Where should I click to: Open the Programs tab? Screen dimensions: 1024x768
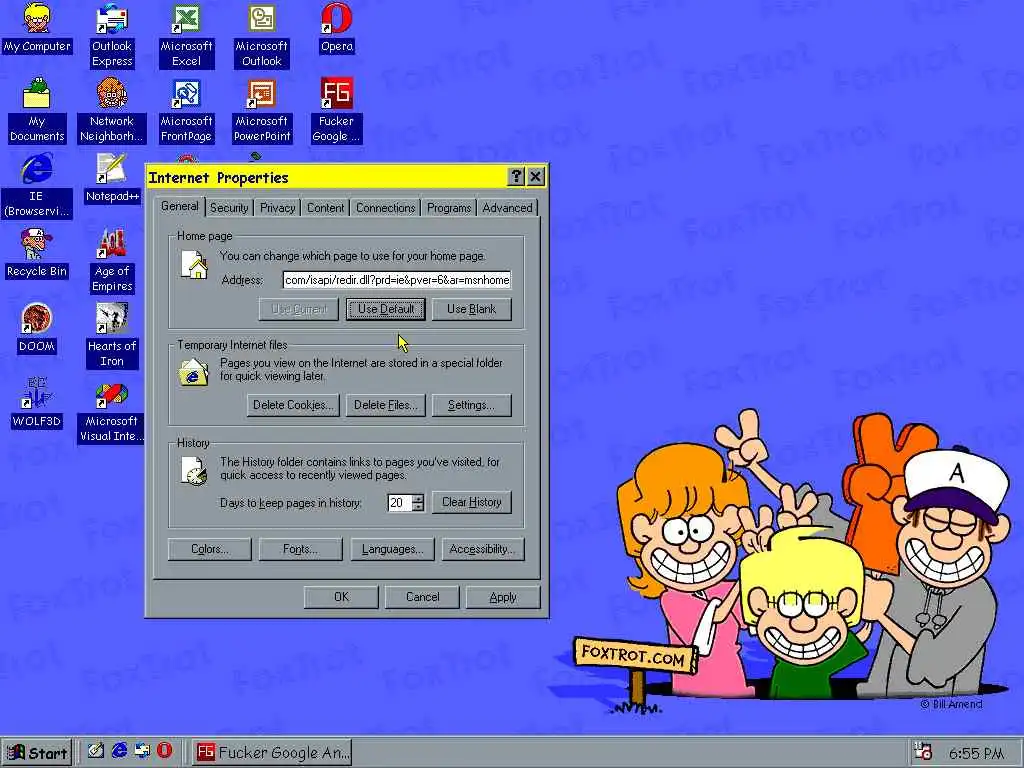coord(449,208)
